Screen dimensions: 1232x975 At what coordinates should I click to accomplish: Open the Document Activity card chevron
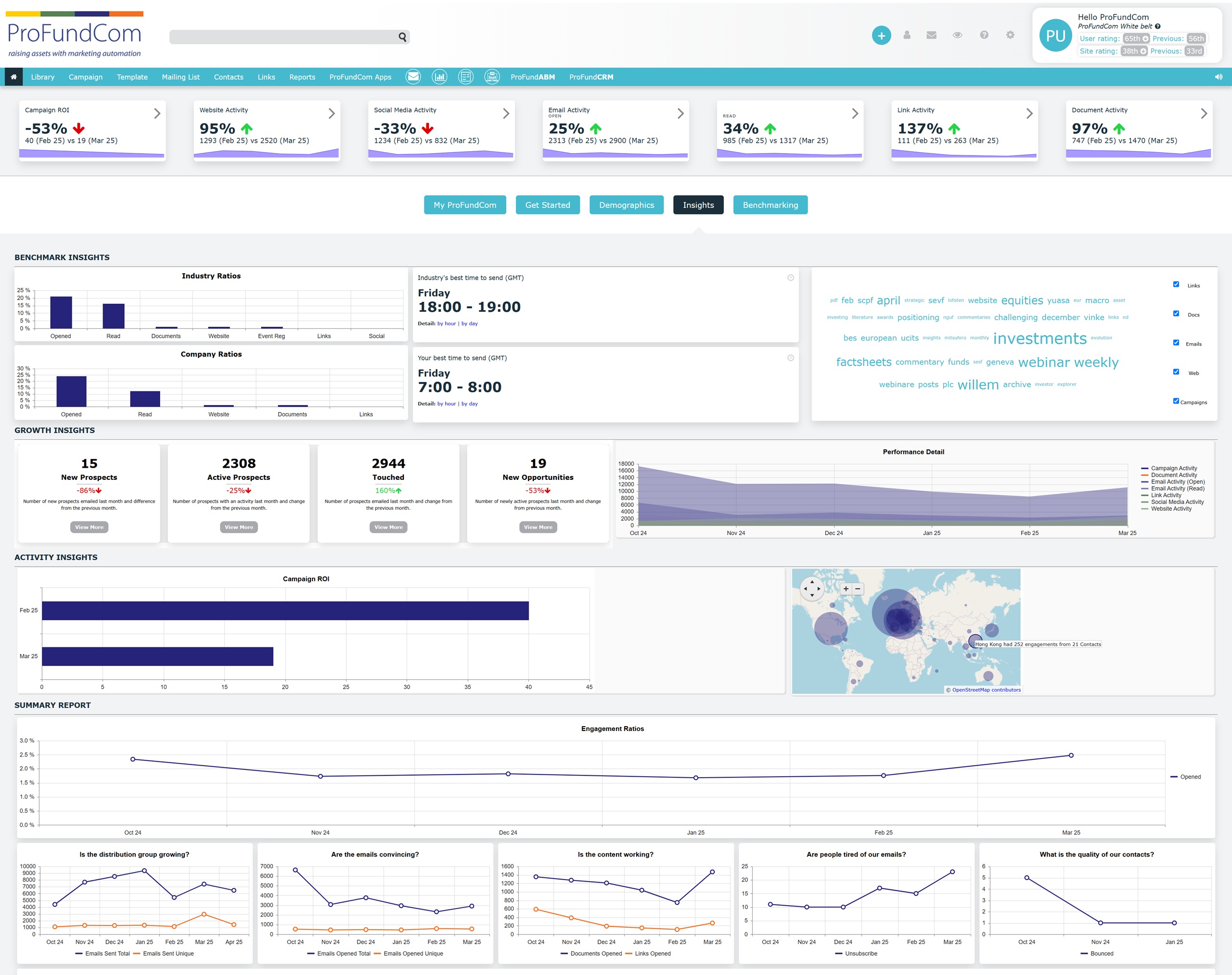click(x=1204, y=114)
